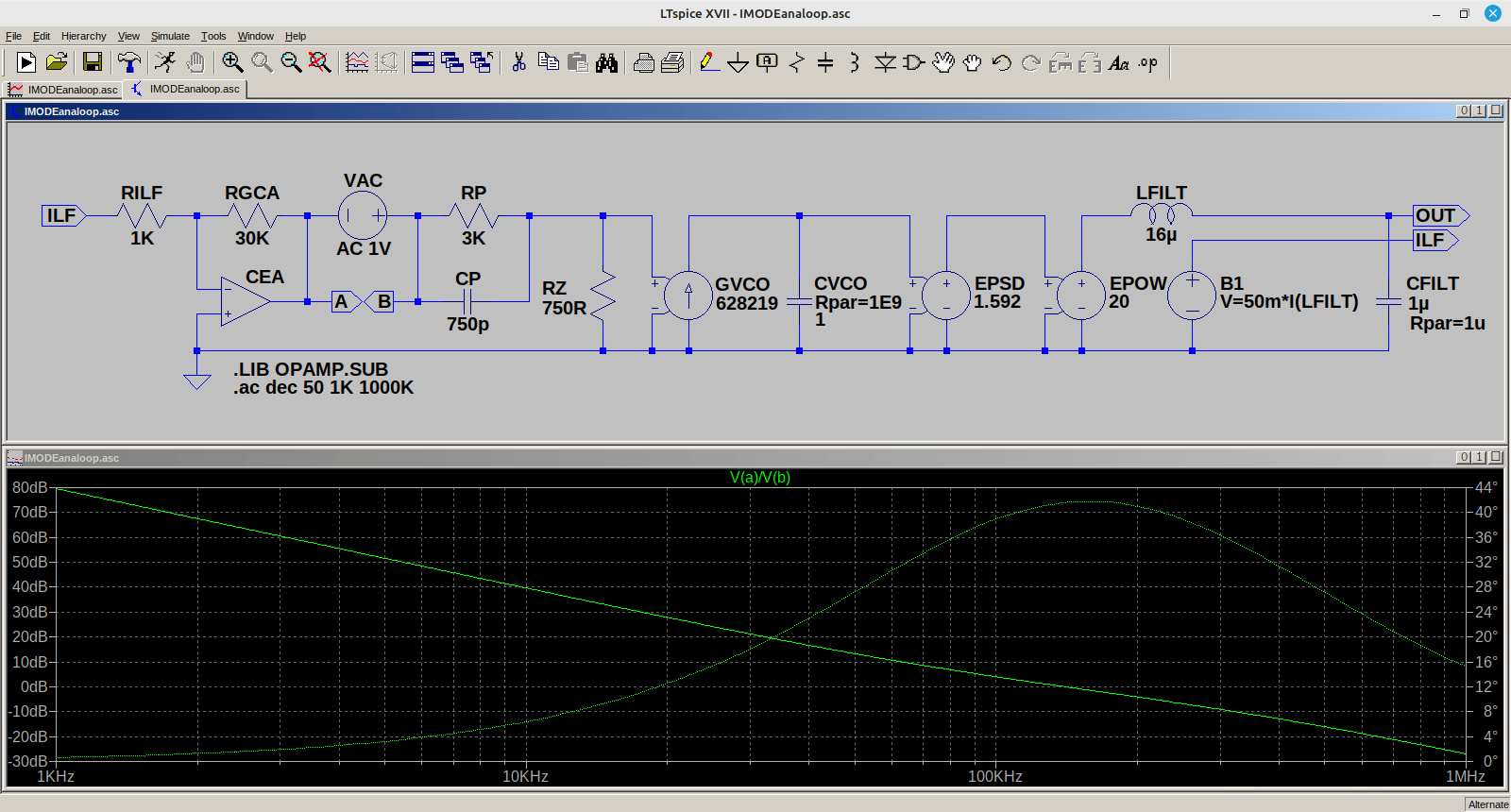Click the '628219' GVCO value

click(x=747, y=303)
